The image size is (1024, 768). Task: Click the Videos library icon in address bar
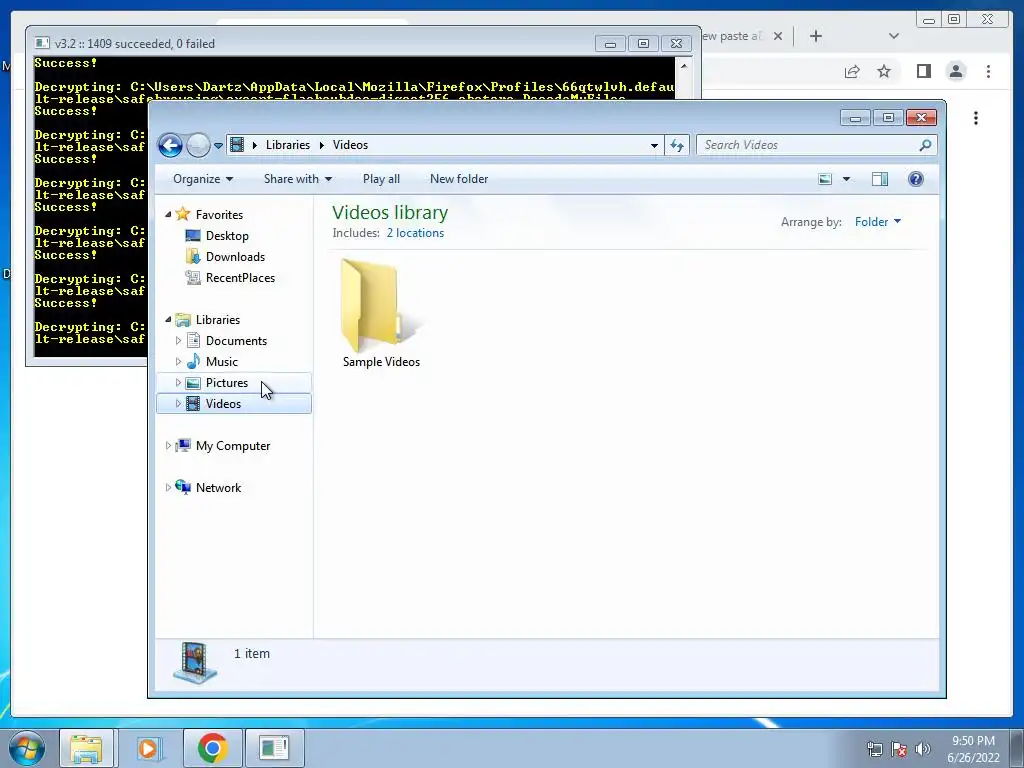click(238, 145)
